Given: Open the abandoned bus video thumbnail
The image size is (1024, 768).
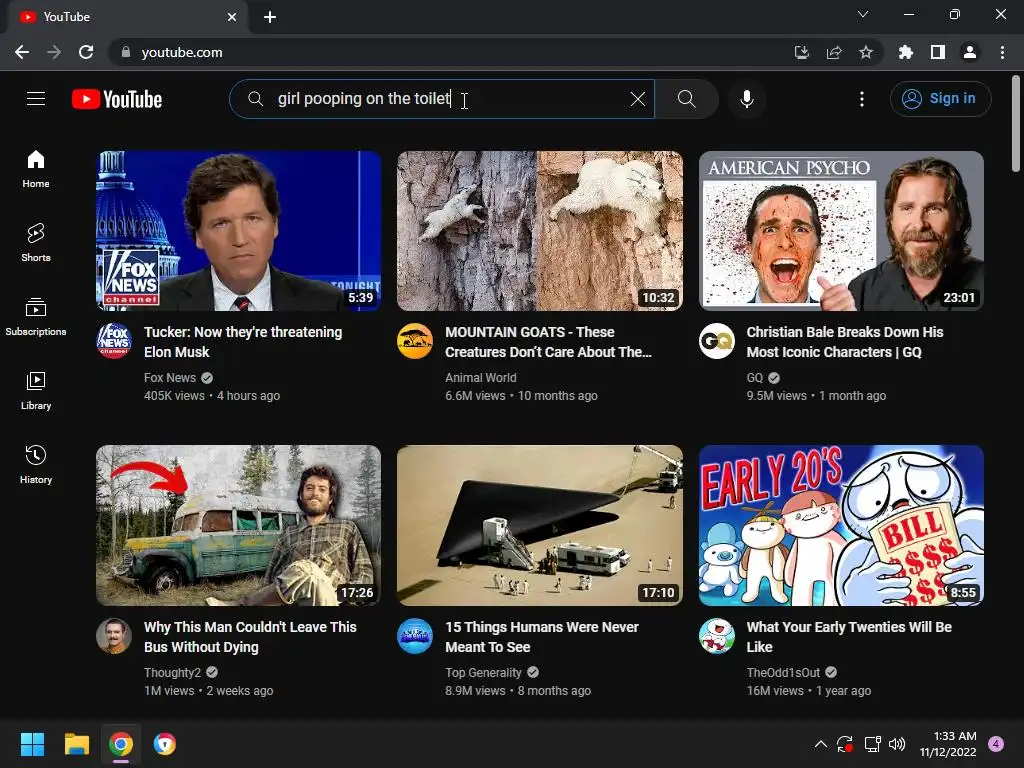Looking at the screenshot, I should pos(238,526).
